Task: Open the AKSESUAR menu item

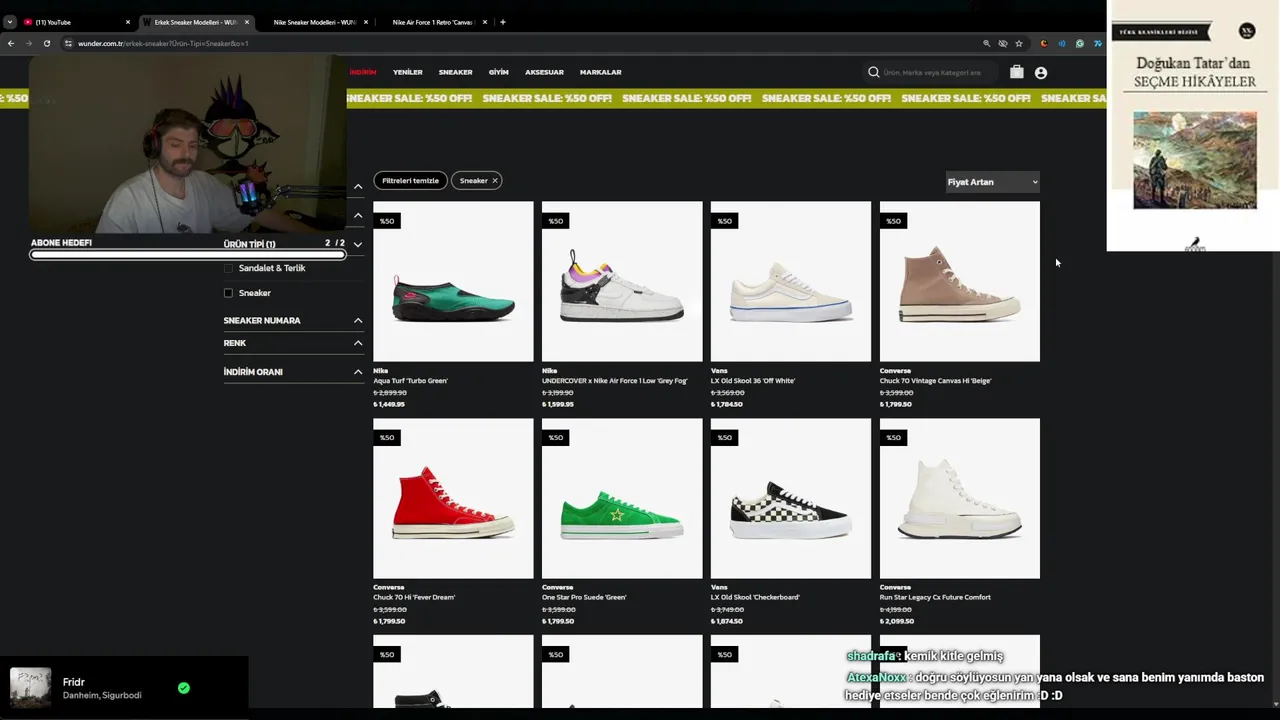Action: (544, 72)
